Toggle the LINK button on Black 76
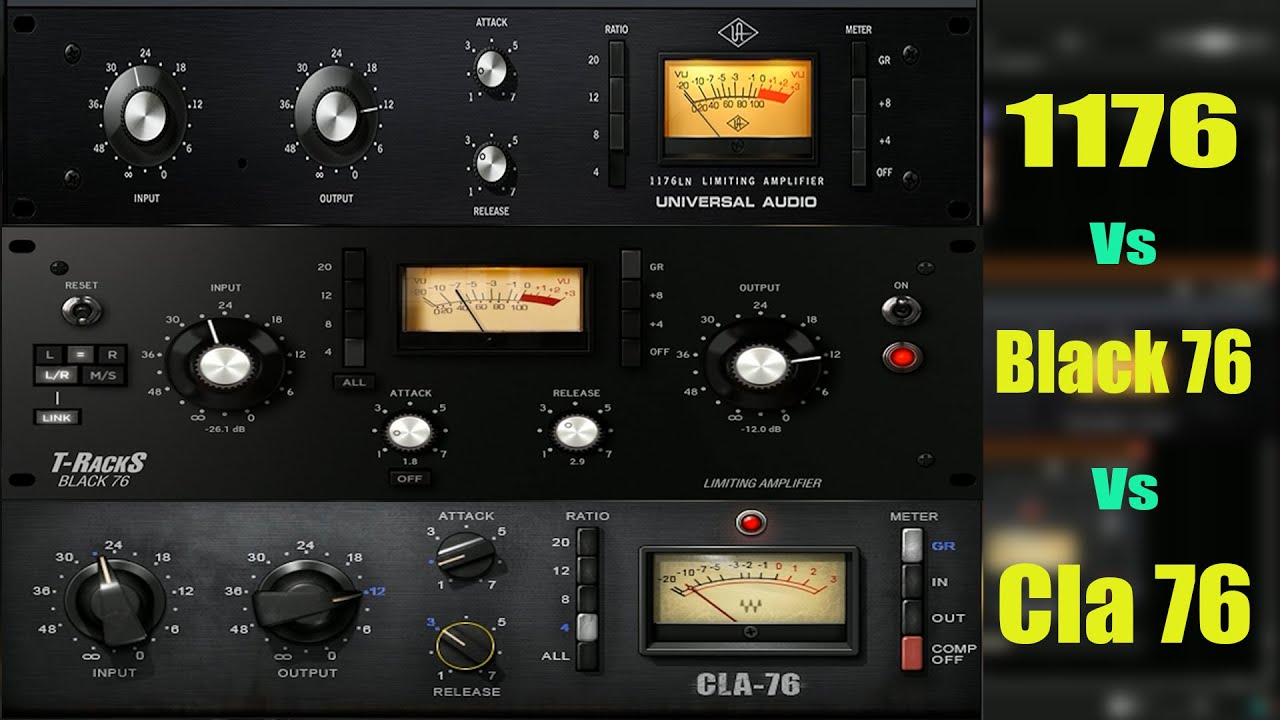The height and width of the screenshot is (720, 1280). click(57, 417)
